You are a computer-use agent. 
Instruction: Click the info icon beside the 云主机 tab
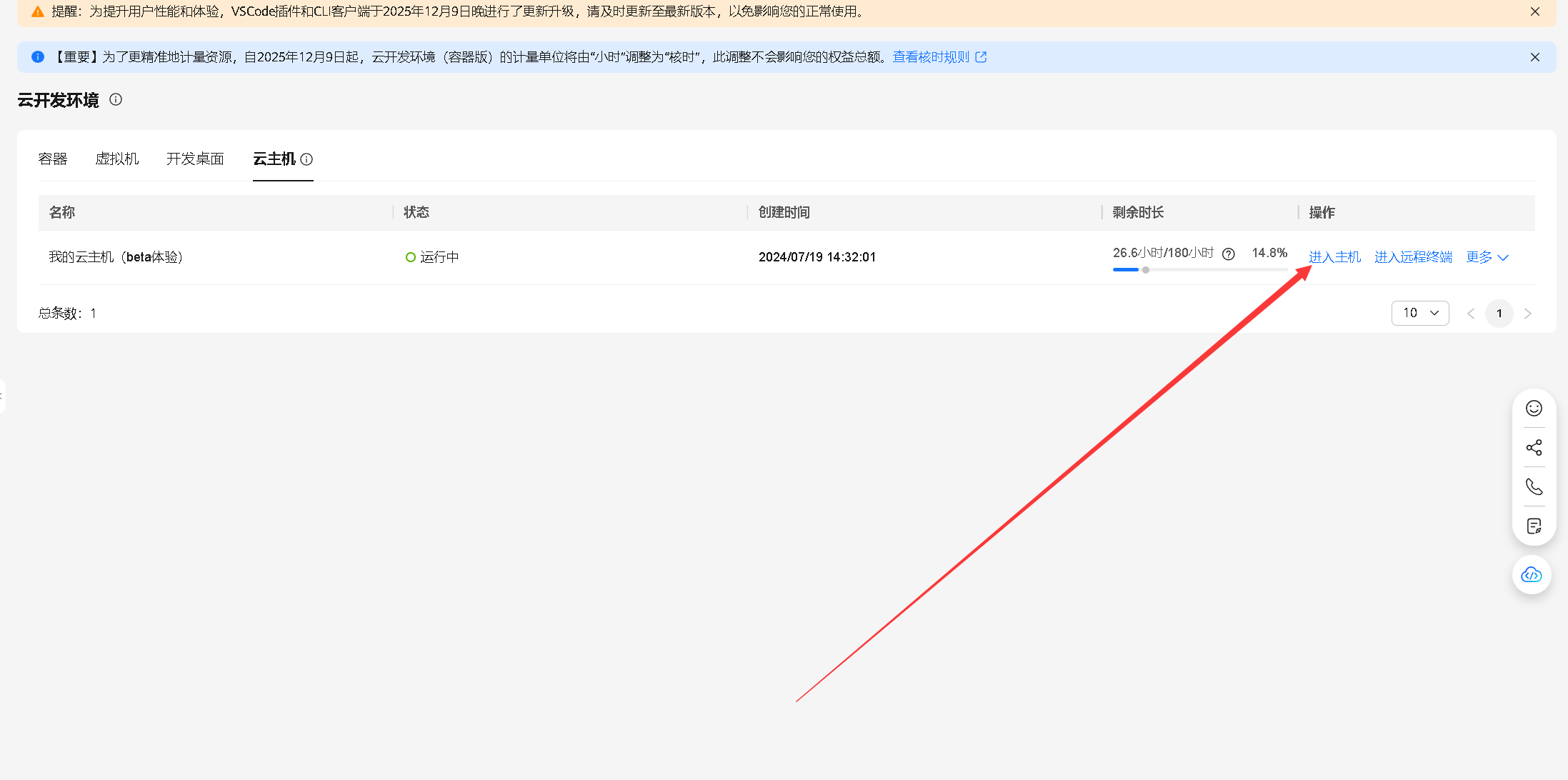coord(307,159)
